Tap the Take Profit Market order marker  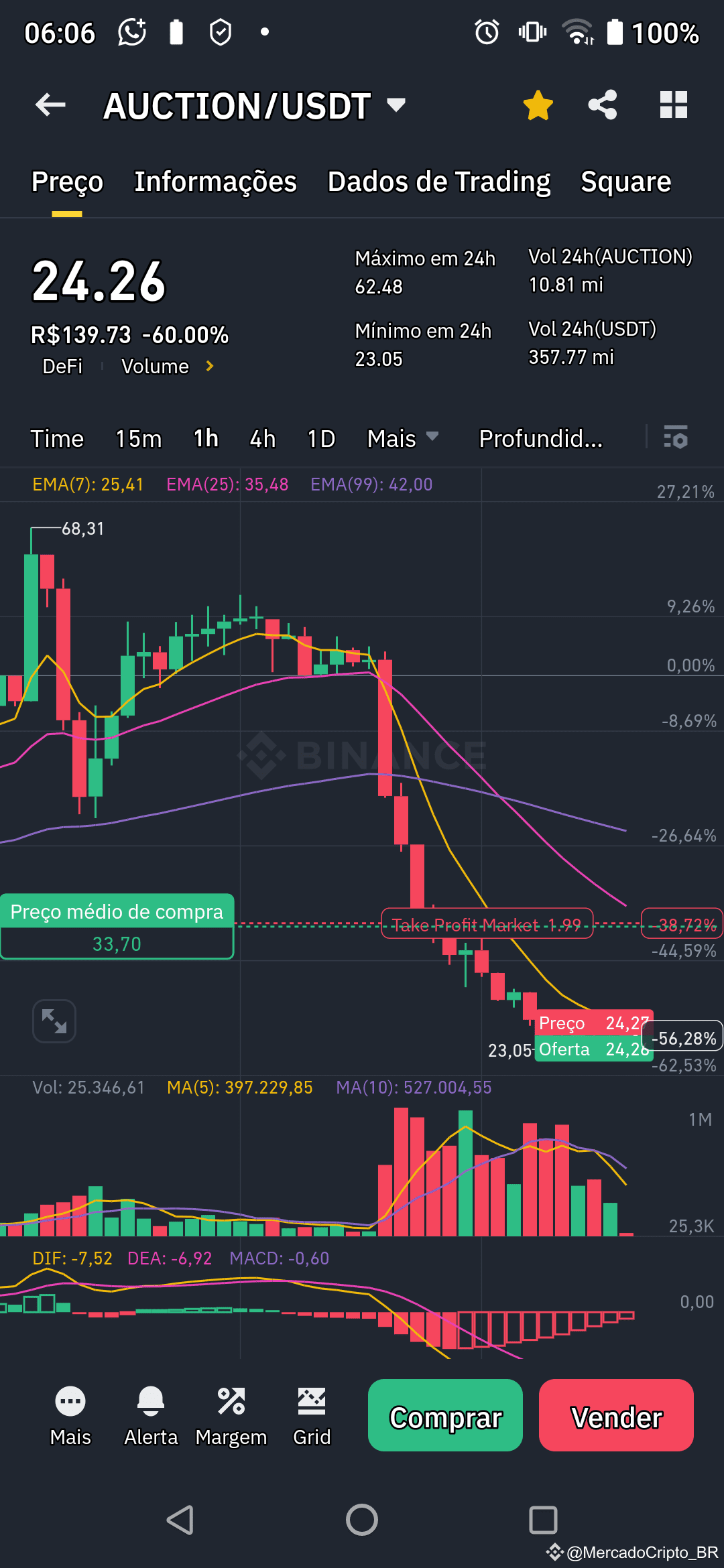pos(487,925)
